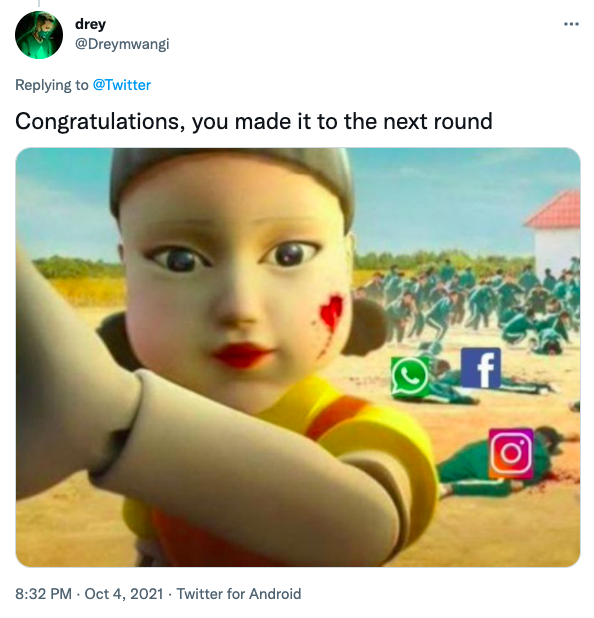Click the doll's red lips

241,355
